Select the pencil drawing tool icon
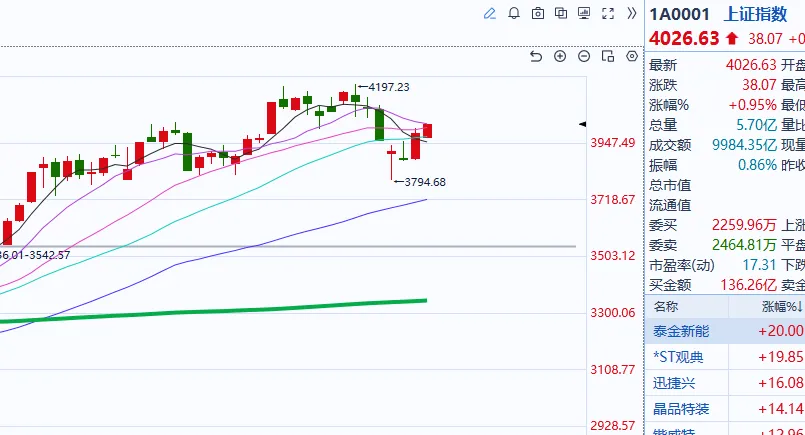Image resolution: width=805 pixels, height=435 pixels. (490, 13)
